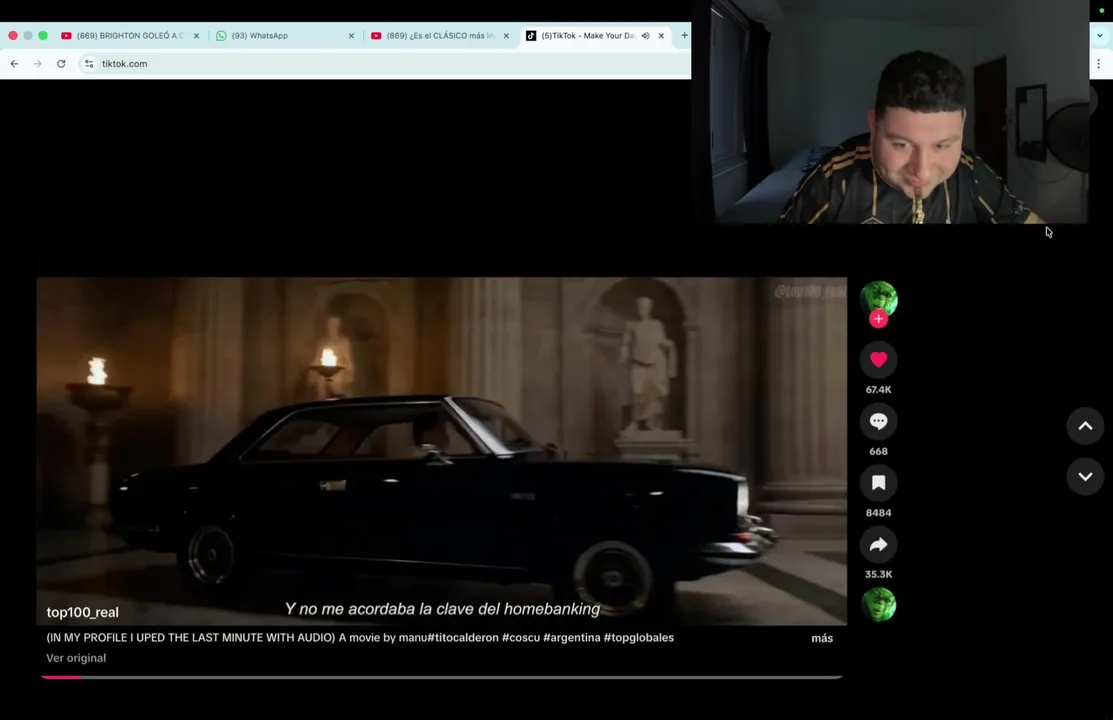Close the ¿Es el CLÁSICO tab
Viewport: 1113px width, 720px height.
click(x=506, y=36)
